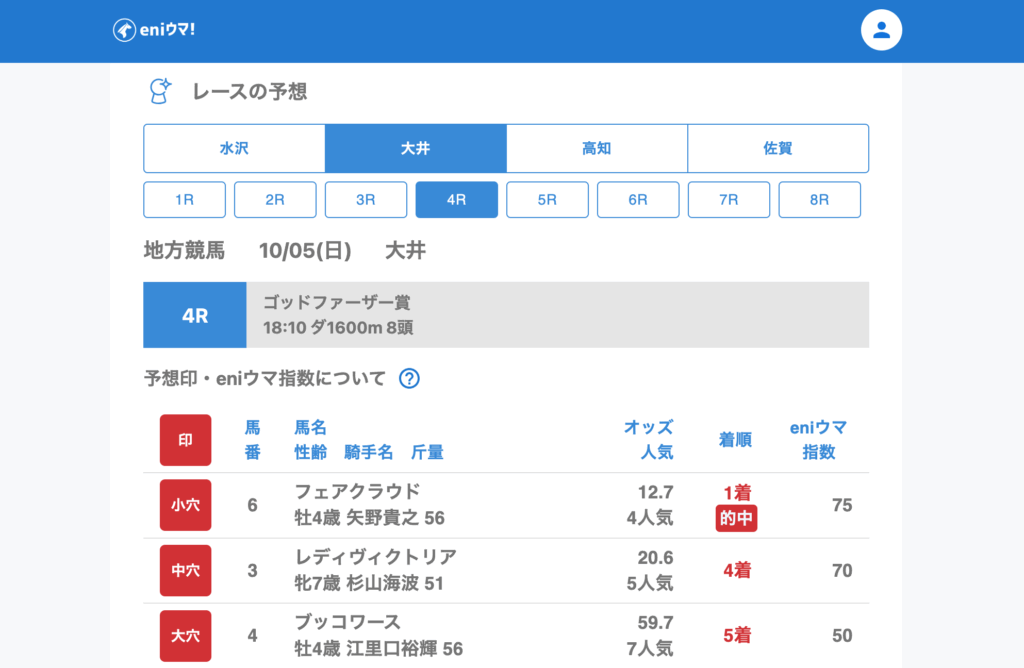Select the 小穴 mark badge
The height and width of the screenshot is (668, 1024).
(185, 505)
